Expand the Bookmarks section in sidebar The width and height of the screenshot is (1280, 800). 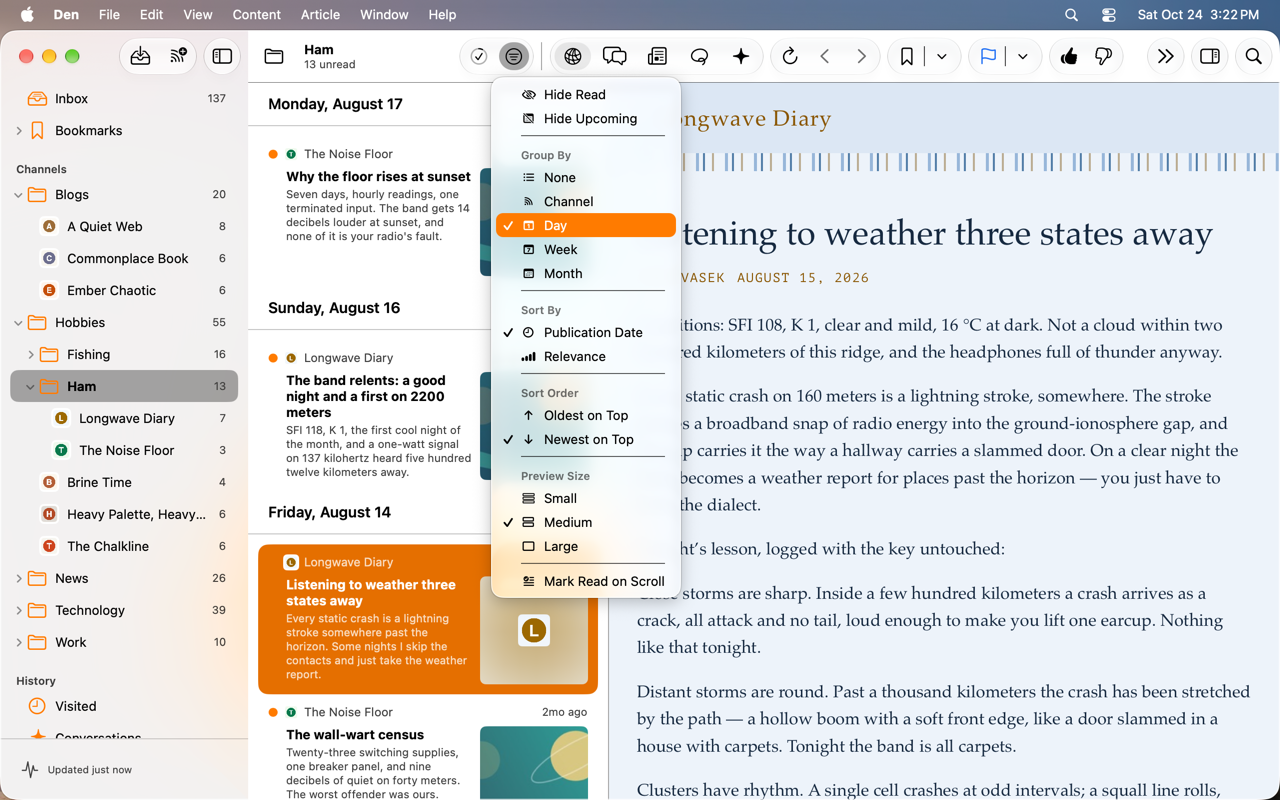coord(19,131)
